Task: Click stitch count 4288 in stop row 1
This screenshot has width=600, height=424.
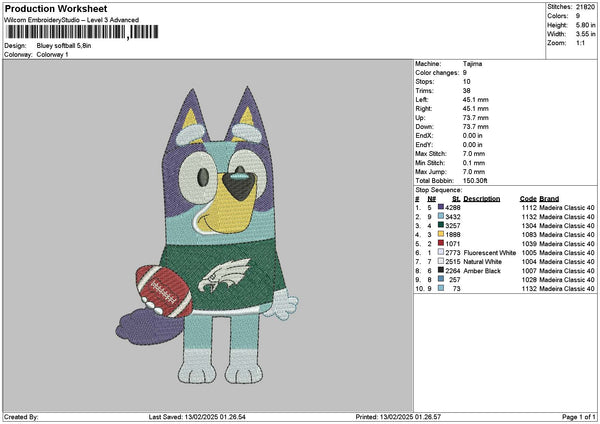Action: pyautogui.click(x=453, y=207)
